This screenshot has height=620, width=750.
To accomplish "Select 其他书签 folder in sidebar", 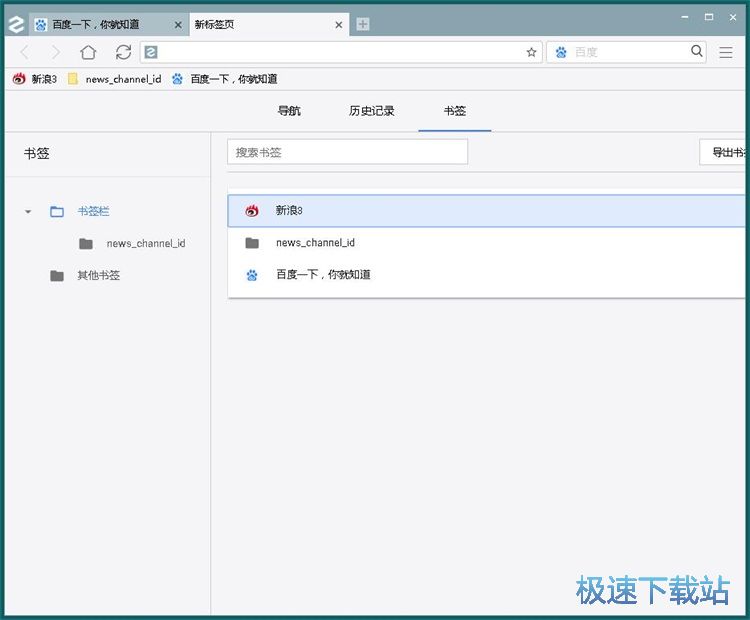I will coord(98,275).
